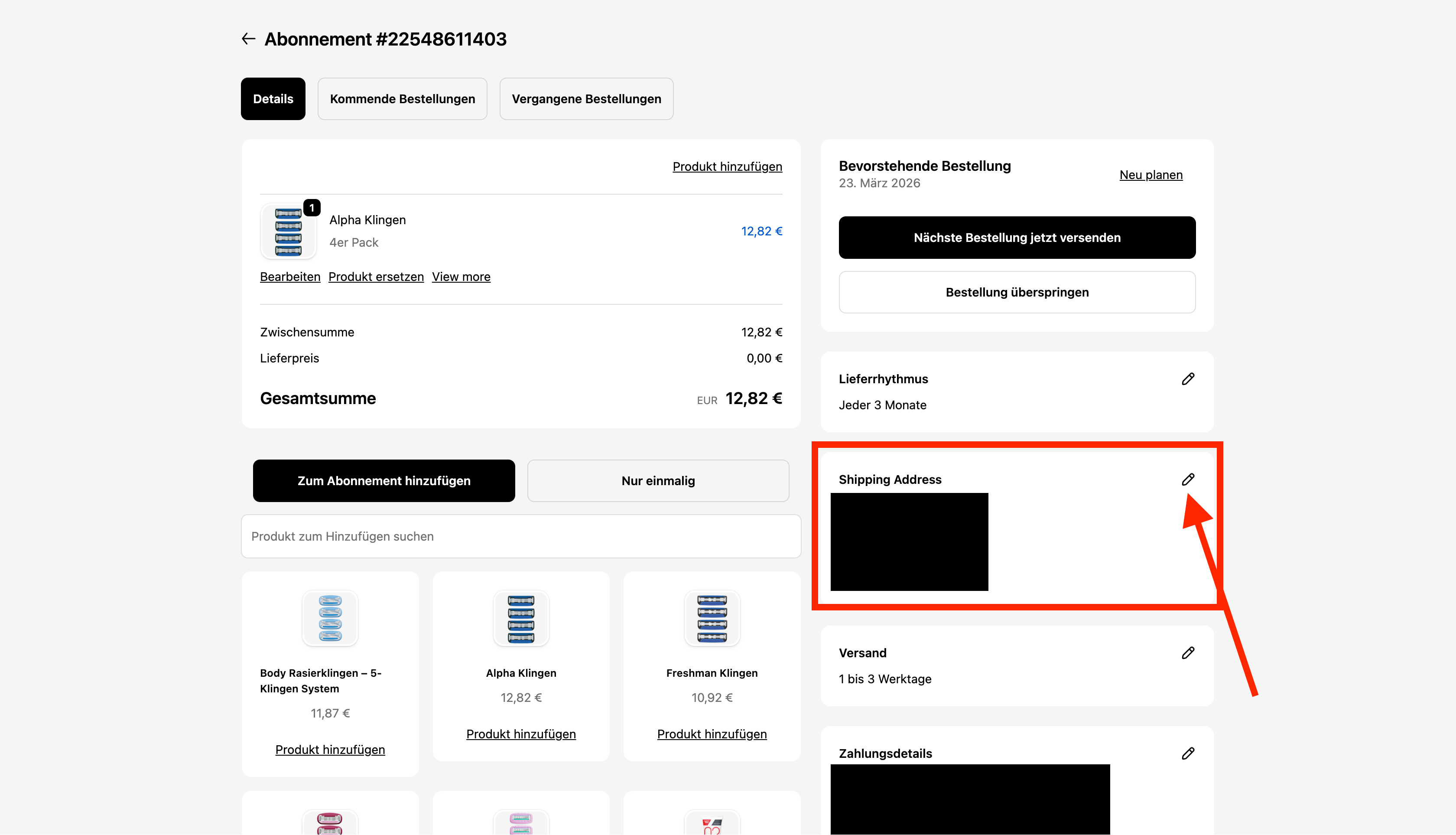Expand View more for Alpha Klingen
This screenshot has height=835, width=1456.
coord(461,277)
